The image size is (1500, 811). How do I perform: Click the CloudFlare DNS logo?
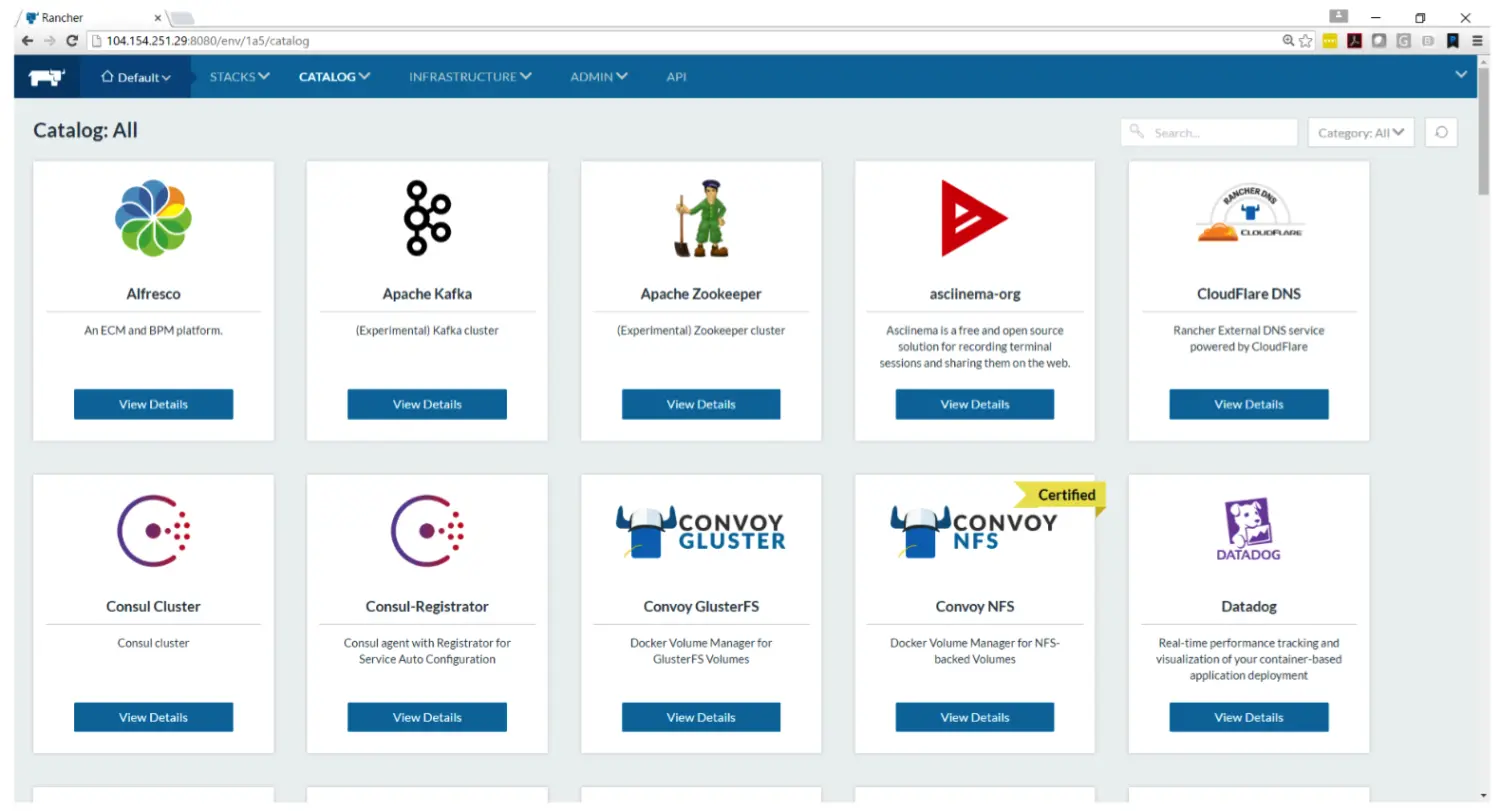point(1249,213)
